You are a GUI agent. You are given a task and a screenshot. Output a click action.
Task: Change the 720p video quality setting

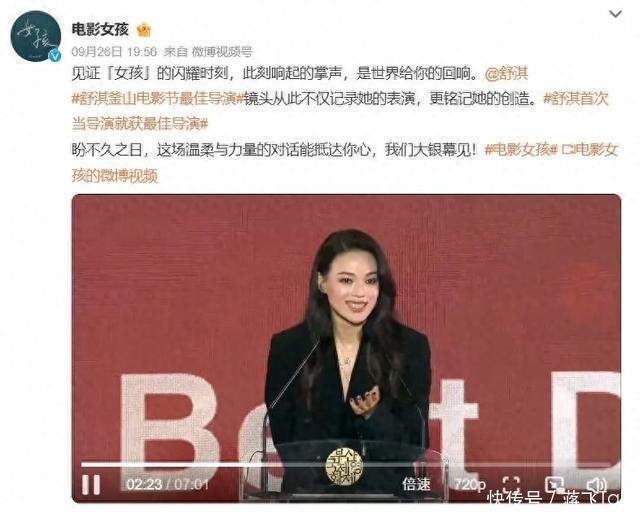[470, 484]
